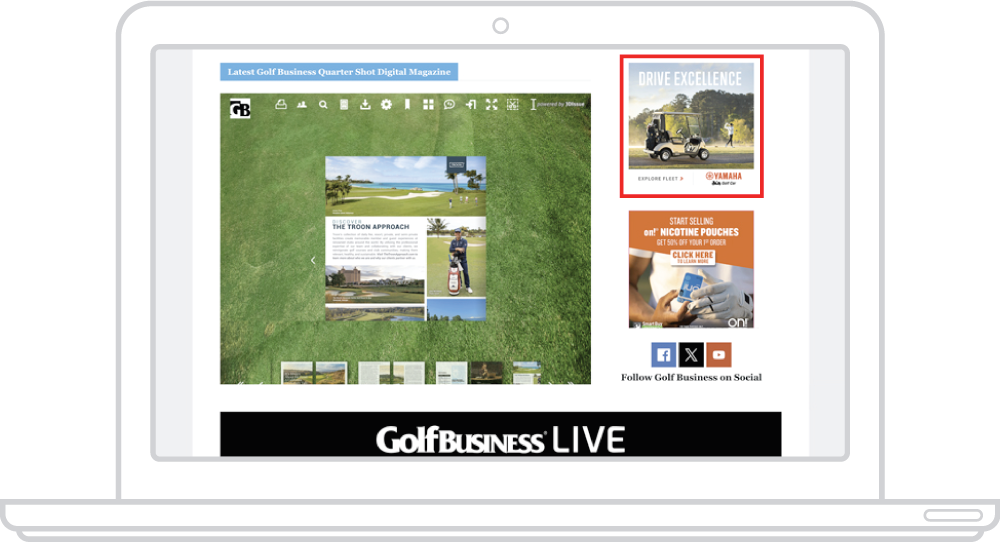Open the 'powered by 3DIssue' link
This screenshot has height=543, width=1000.
(561, 104)
